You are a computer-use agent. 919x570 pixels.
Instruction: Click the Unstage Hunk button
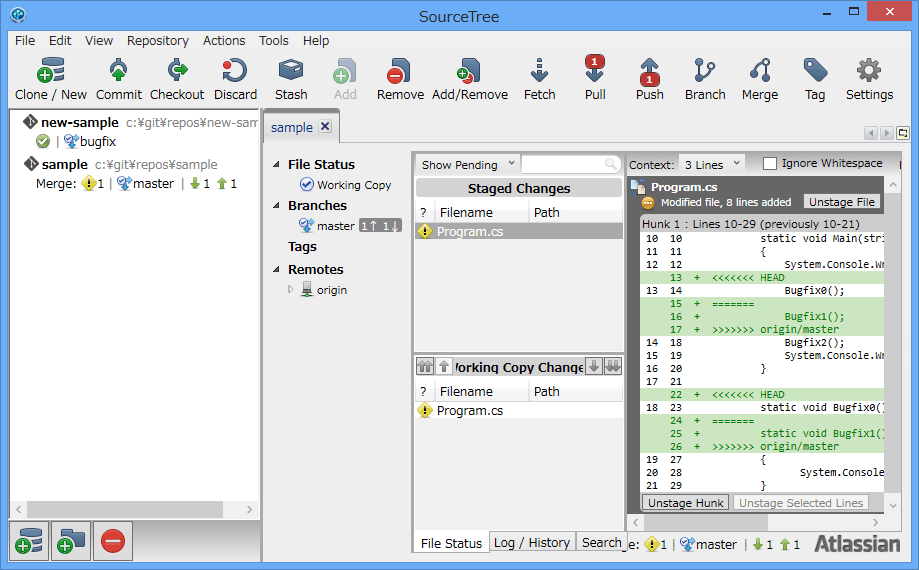pyautogui.click(x=685, y=503)
